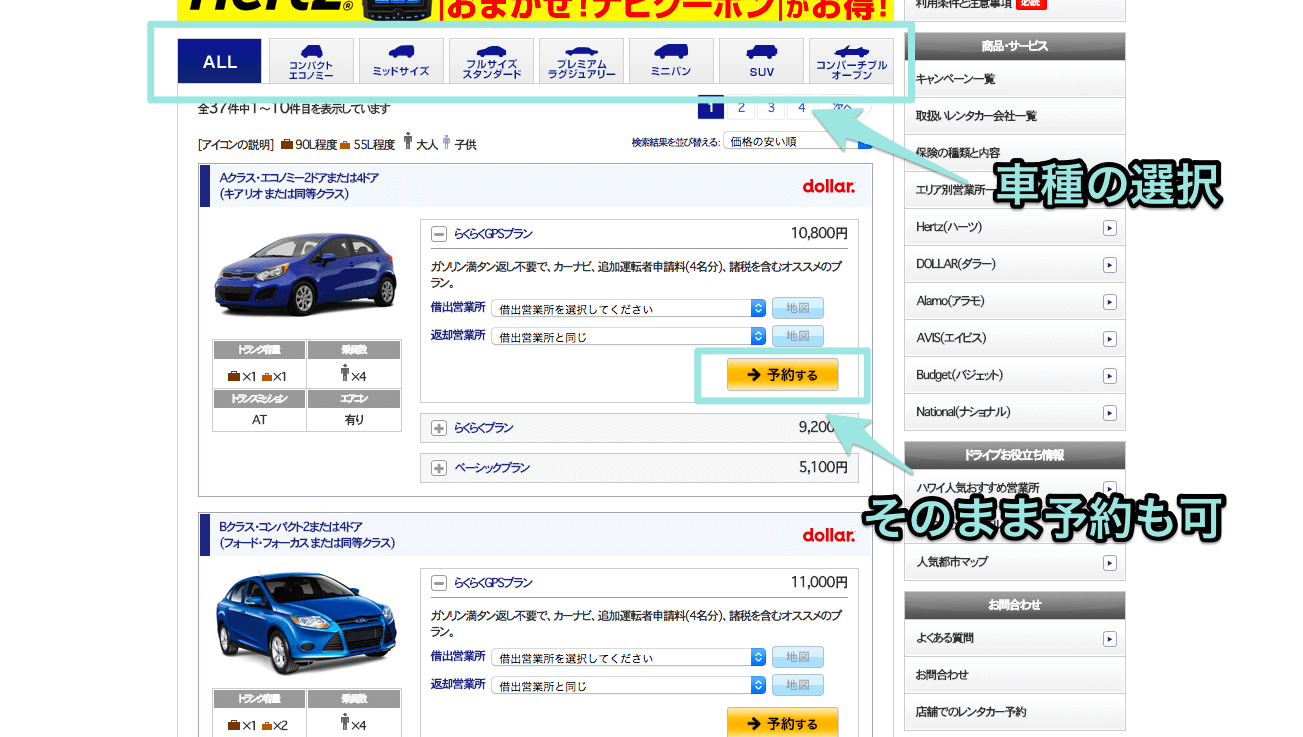This screenshot has width=1303, height=737.
Task: Select the プレミアム ラグジュアリー car tab
Action: coord(581,61)
